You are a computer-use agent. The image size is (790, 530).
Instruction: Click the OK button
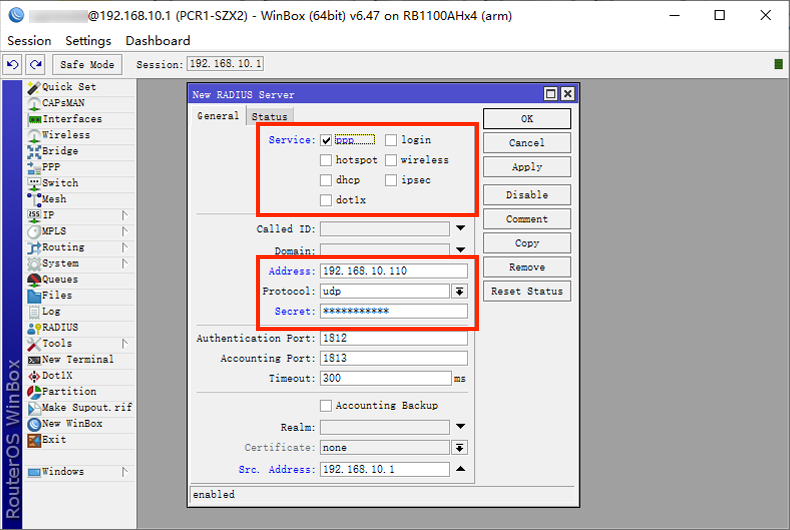tap(527, 119)
